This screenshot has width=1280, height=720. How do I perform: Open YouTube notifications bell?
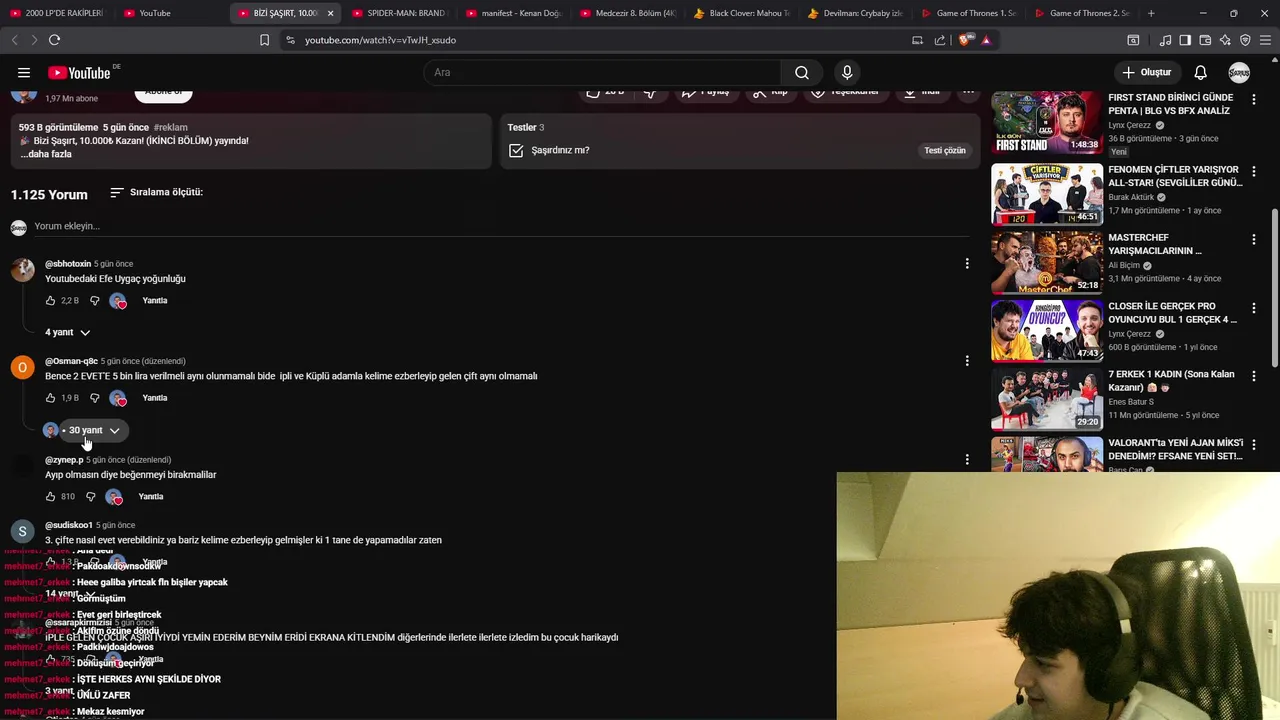click(1200, 72)
